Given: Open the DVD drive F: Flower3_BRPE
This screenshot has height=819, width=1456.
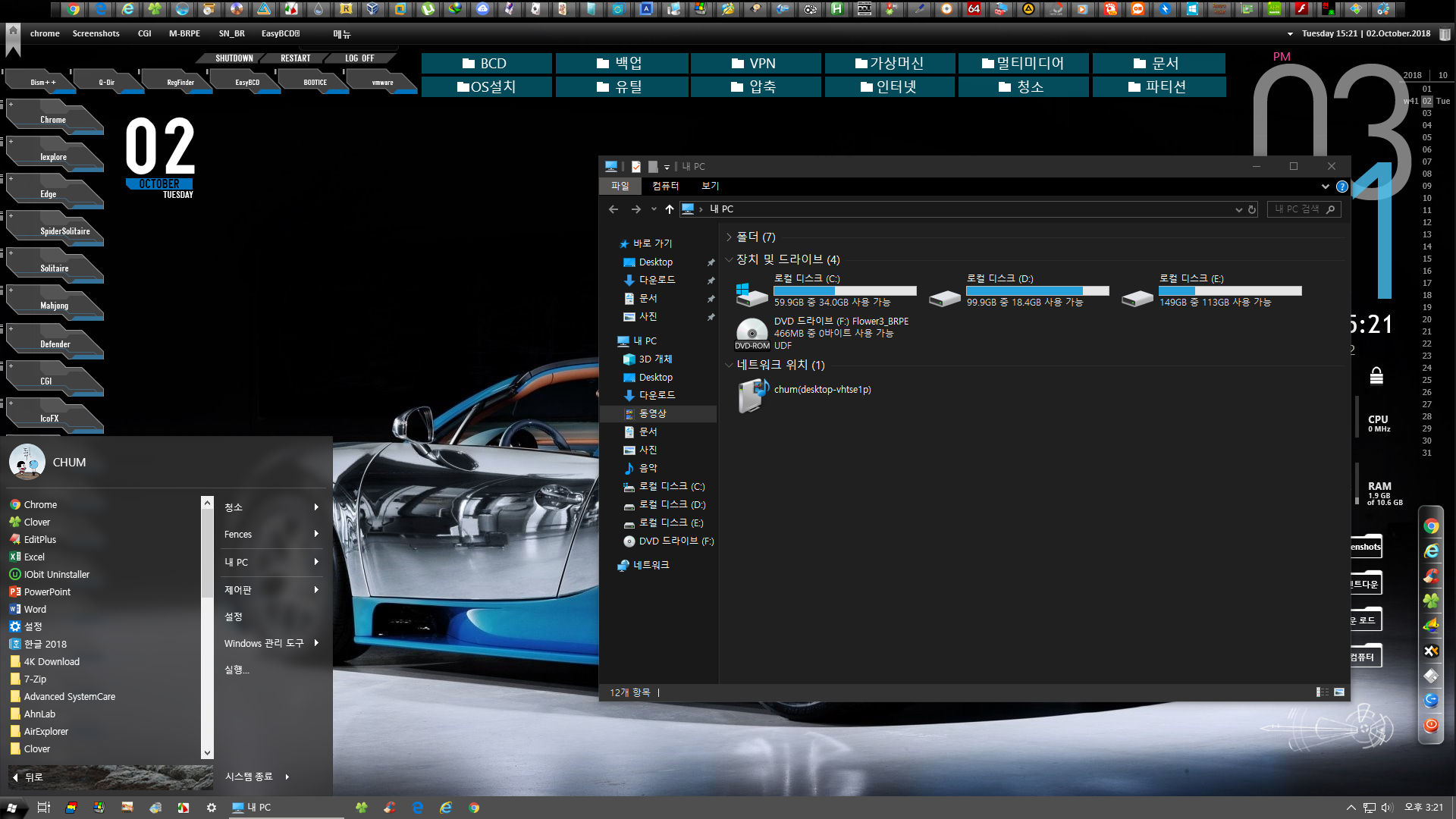Looking at the screenshot, I should pyautogui.click(x=752, y=332).
